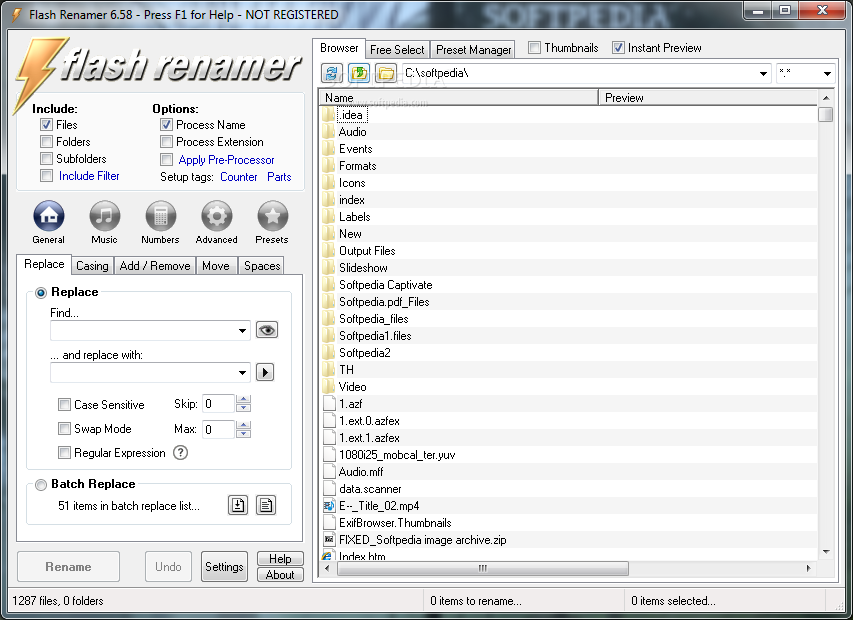Click the vertical scrollbar thumb in file list
The height and width of the screenshot is (620, 853).
tap(826, 114)
